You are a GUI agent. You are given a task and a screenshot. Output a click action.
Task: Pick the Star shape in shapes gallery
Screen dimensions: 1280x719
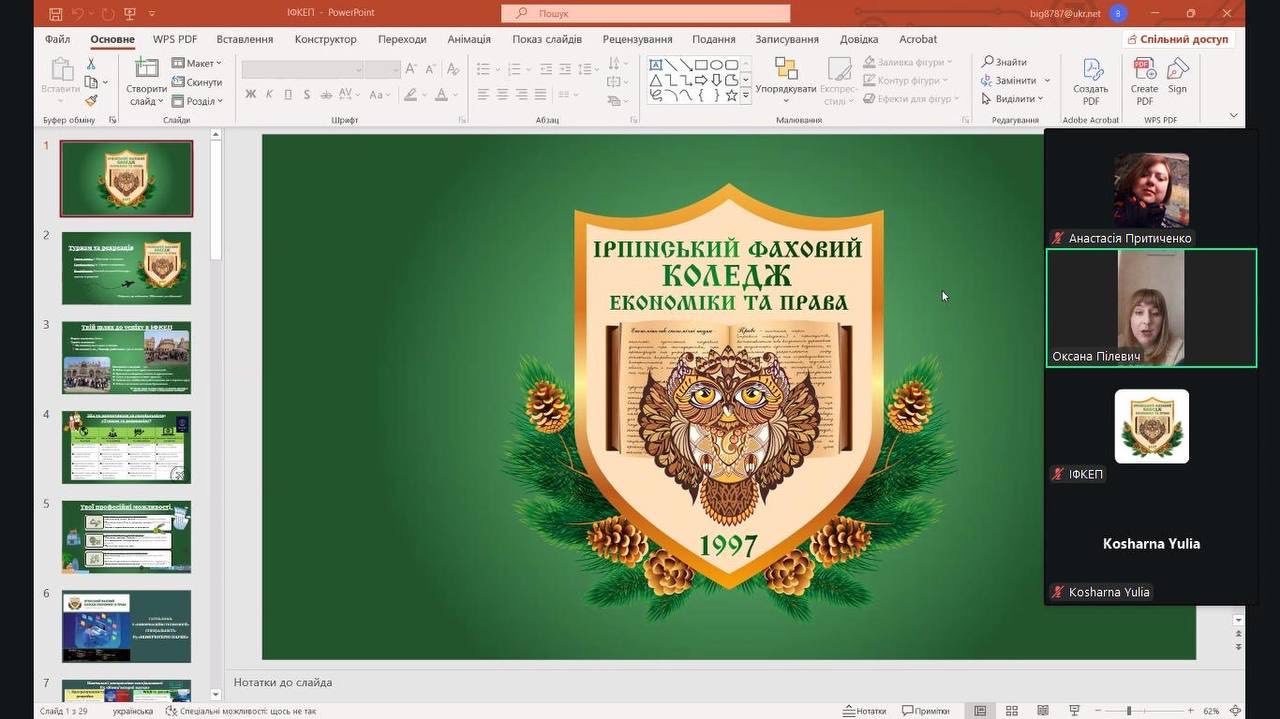(x=731, y=95)
